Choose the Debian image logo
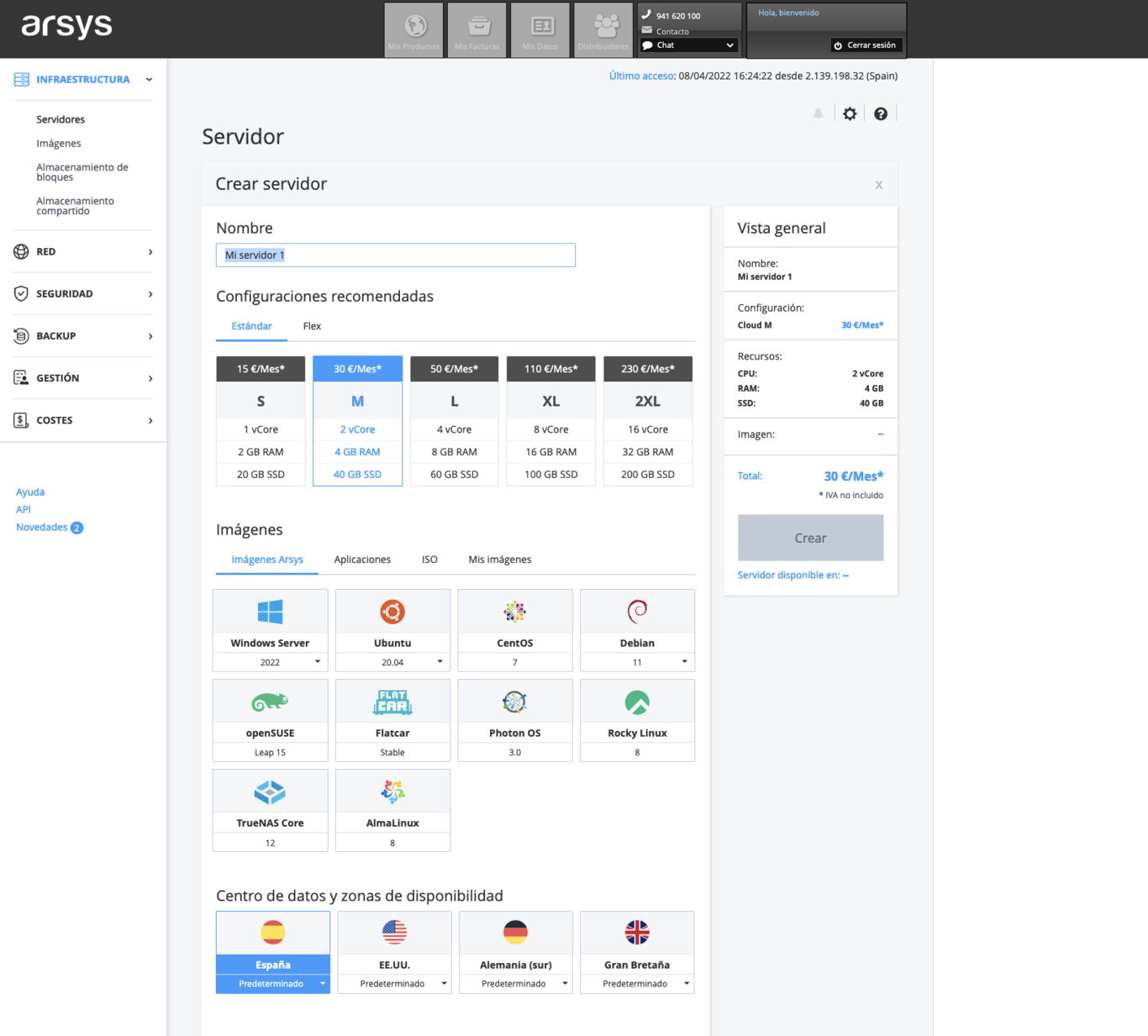This screenshot has height=1036, width=1148. pyautogui.click(x=637, y=612)
